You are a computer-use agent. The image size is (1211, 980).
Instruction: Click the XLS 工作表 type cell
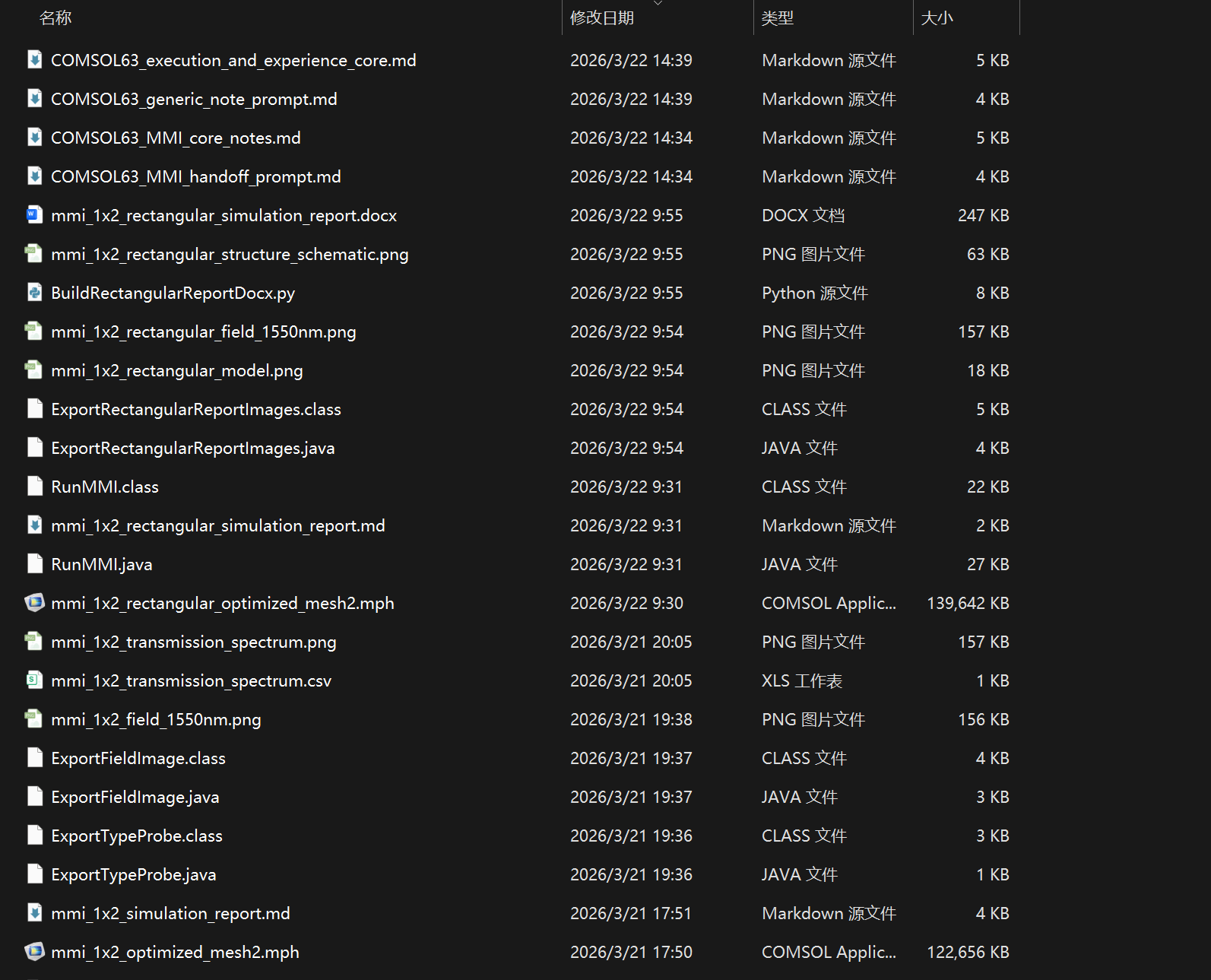802,680
